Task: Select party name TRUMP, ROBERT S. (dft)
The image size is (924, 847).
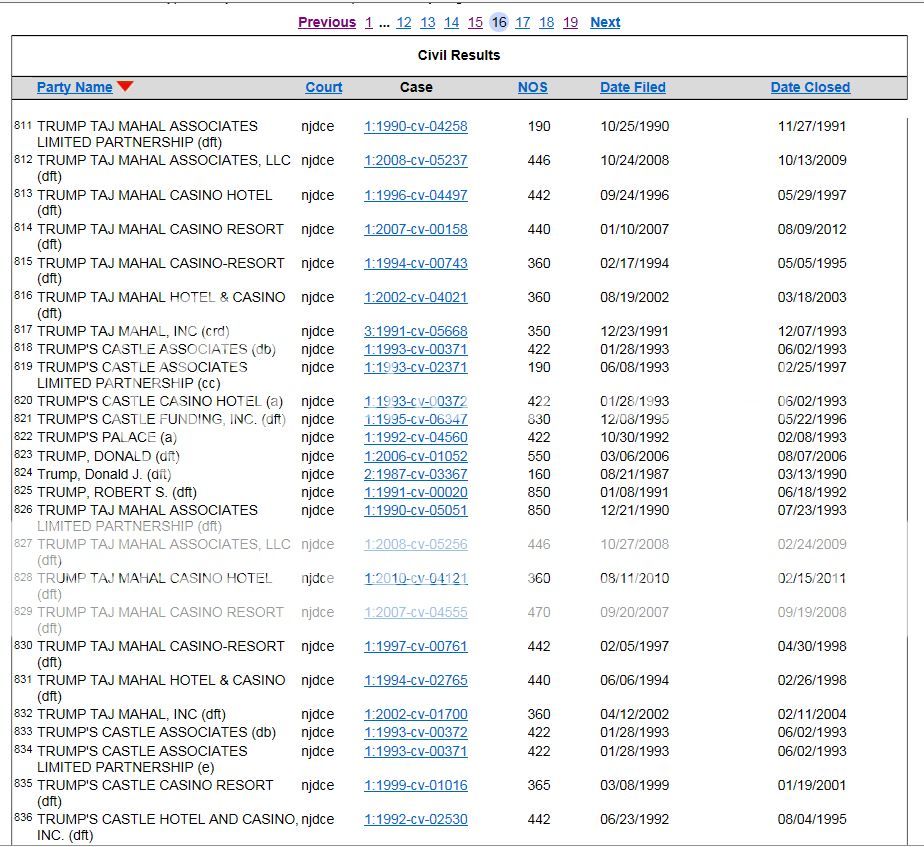Action: coord(117,492)
